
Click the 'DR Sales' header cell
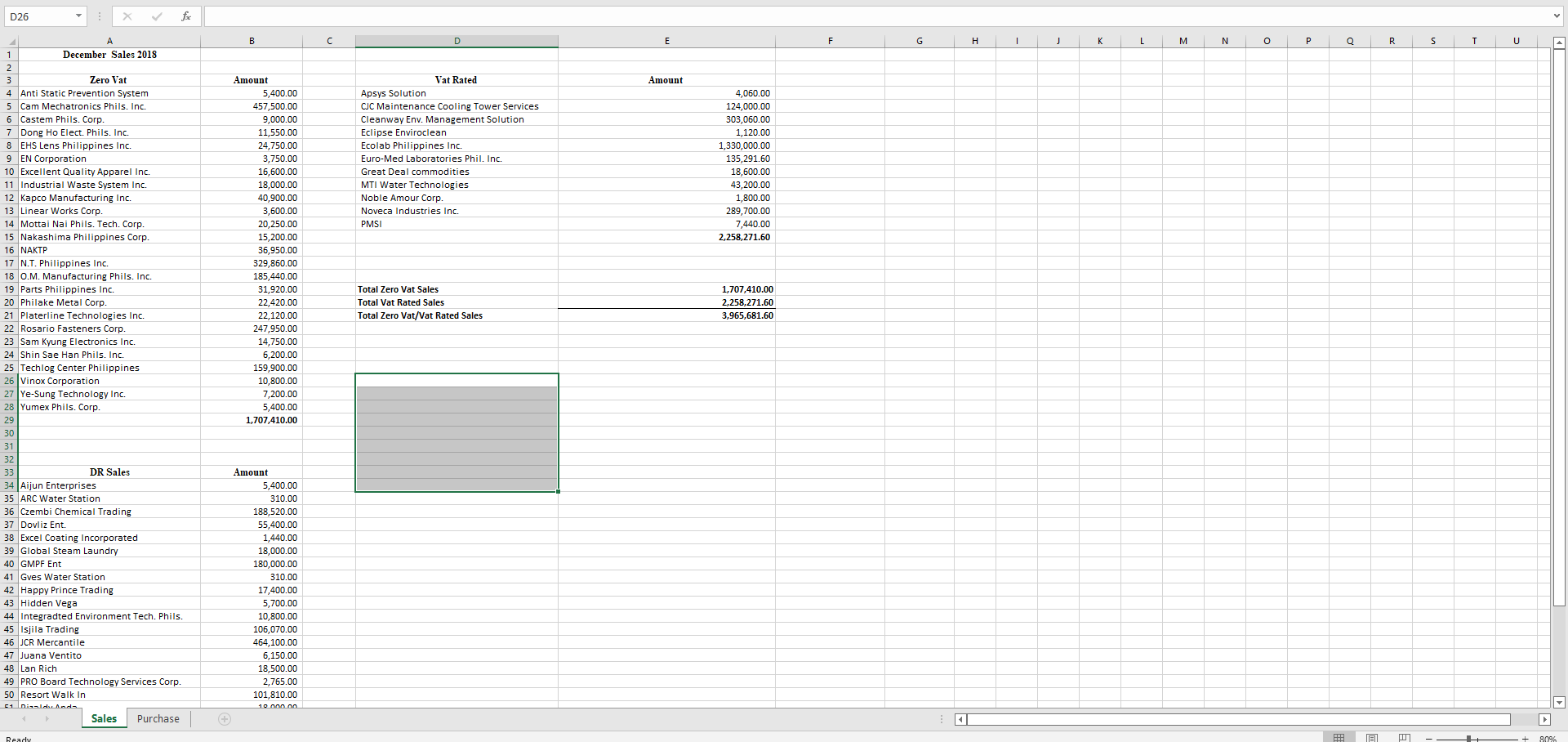[109, 472]
